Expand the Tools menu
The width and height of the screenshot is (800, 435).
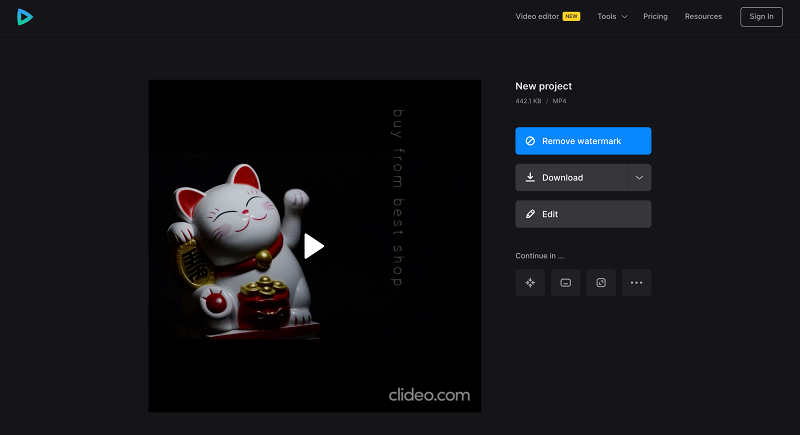tap(612, 16)
